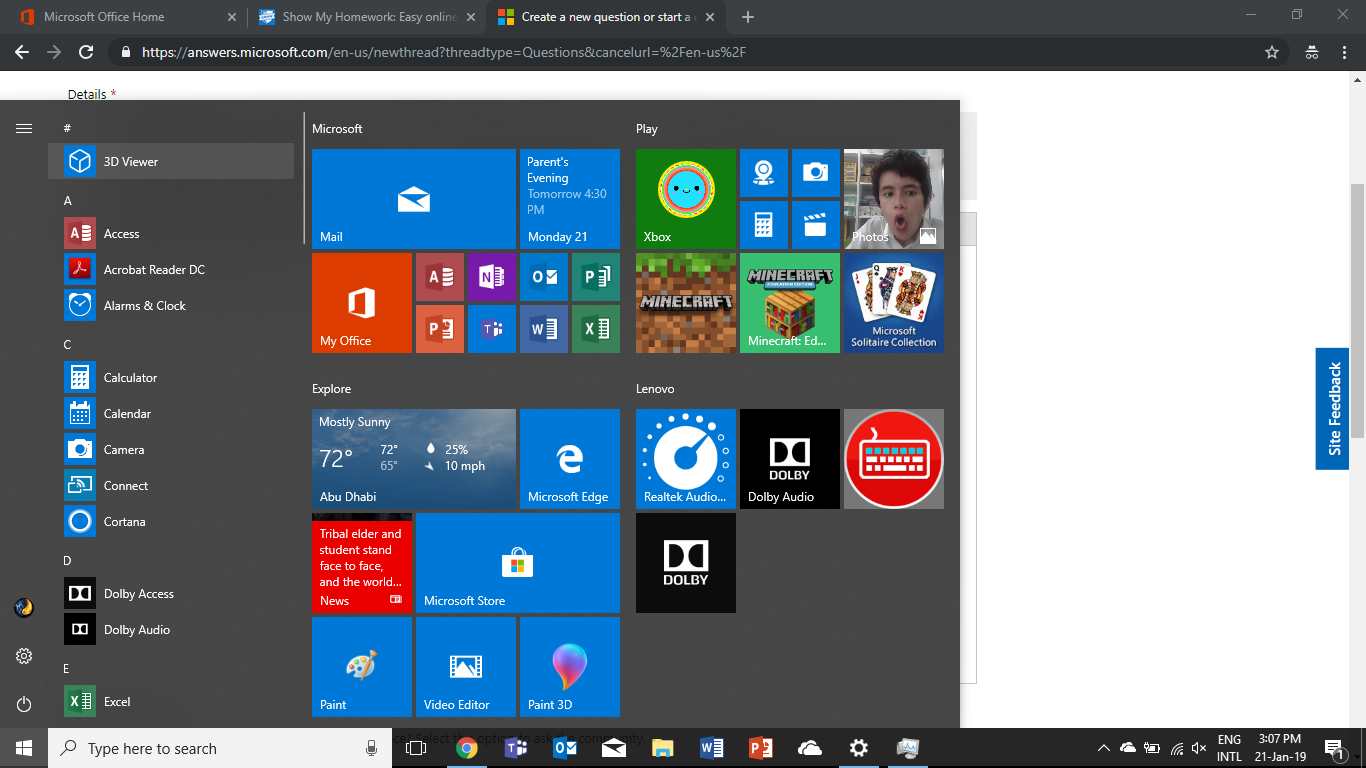1366x768 pixels.
Task: Launch OneNote from its small purple tile
Action: point(492,277)
